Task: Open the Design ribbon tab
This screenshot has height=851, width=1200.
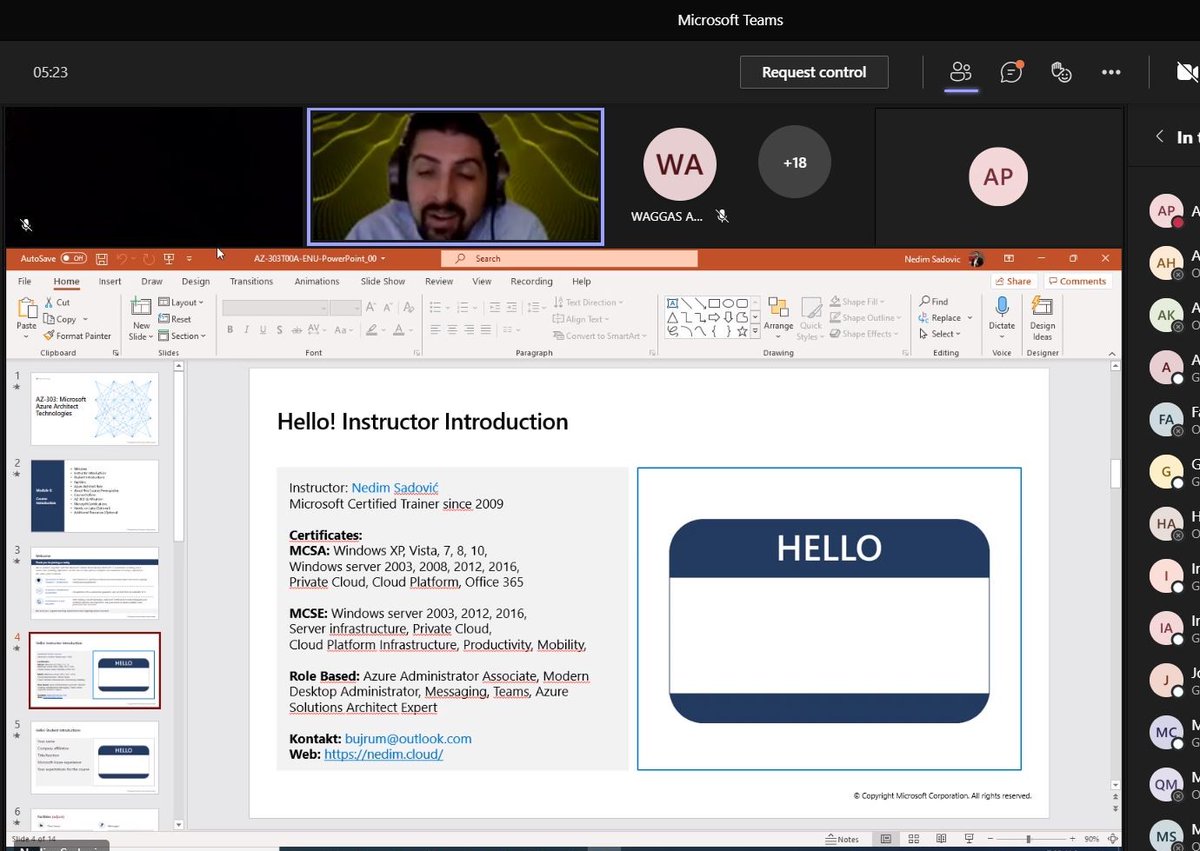Action: point(196,282)
